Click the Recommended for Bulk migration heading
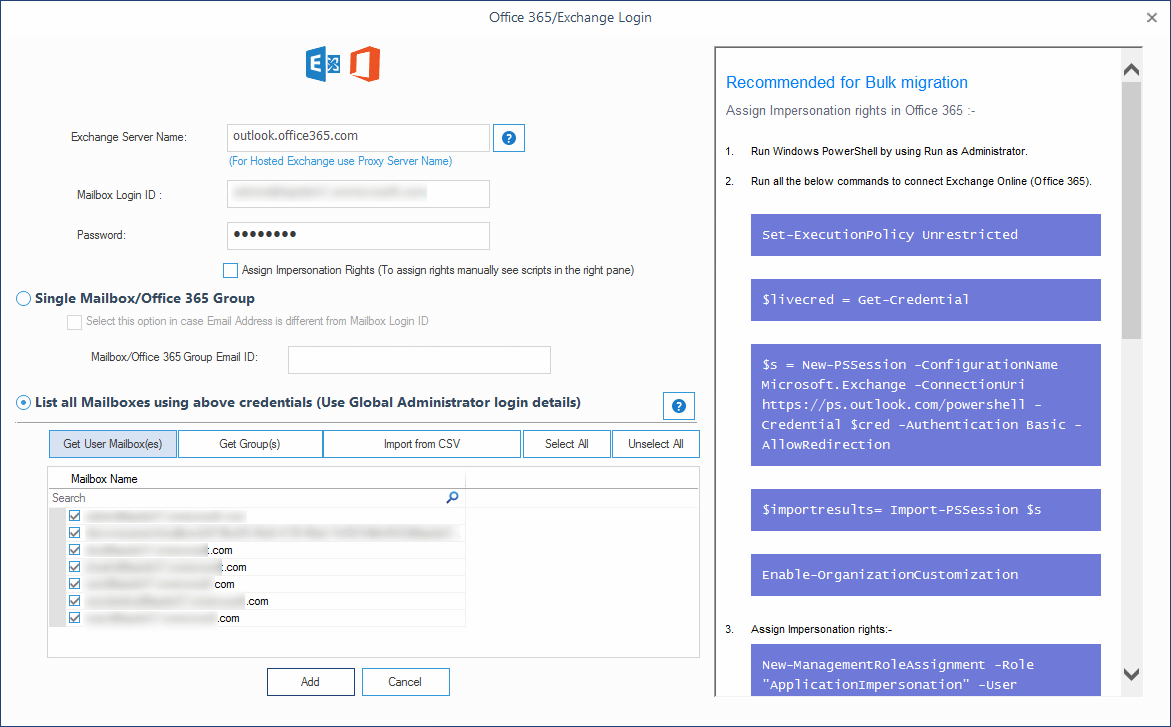This screenshot has width=1171, height=727. (847, 82)
